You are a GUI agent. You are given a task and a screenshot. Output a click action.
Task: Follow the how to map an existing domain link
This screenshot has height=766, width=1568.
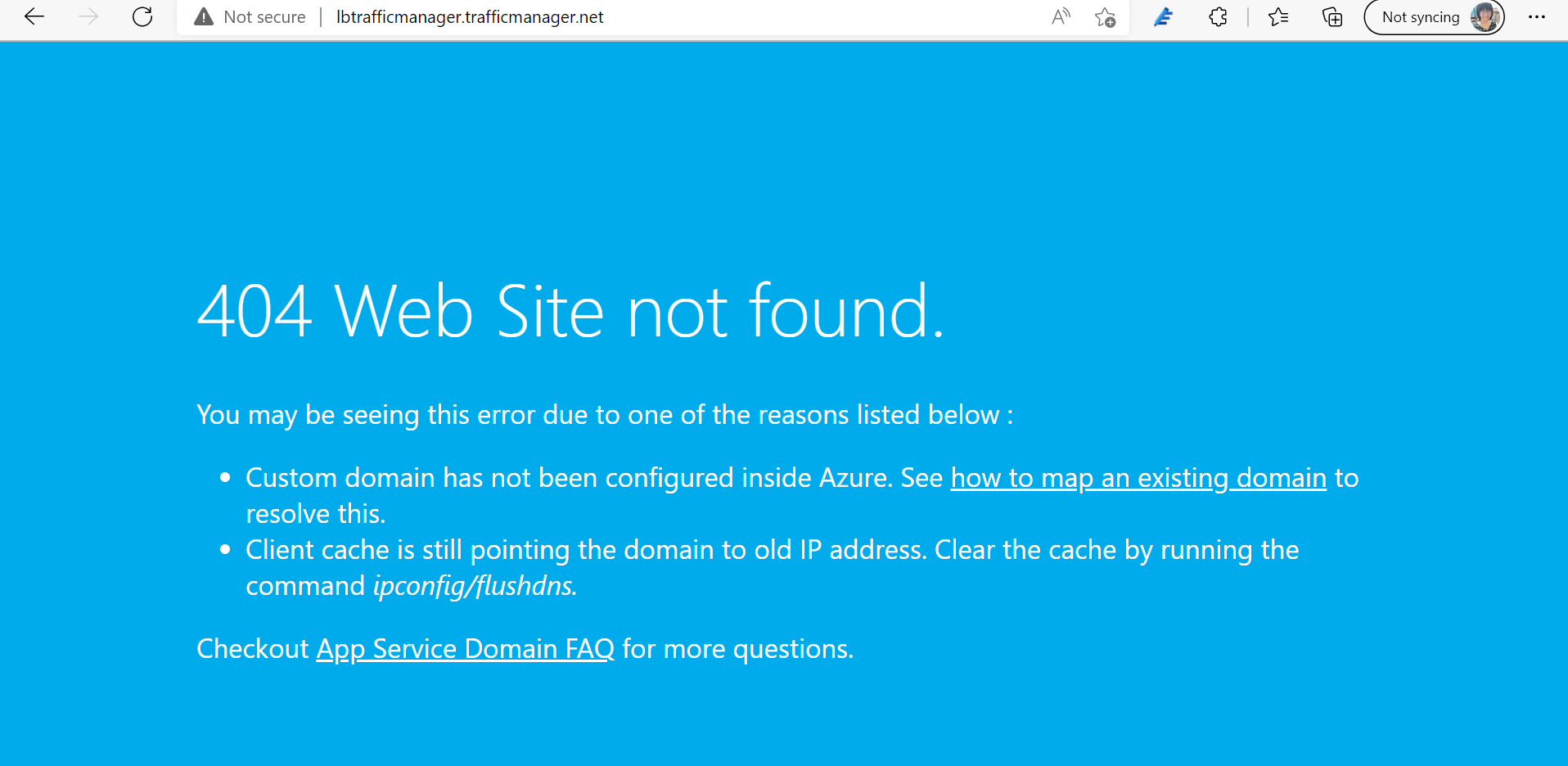[1138, 478]
